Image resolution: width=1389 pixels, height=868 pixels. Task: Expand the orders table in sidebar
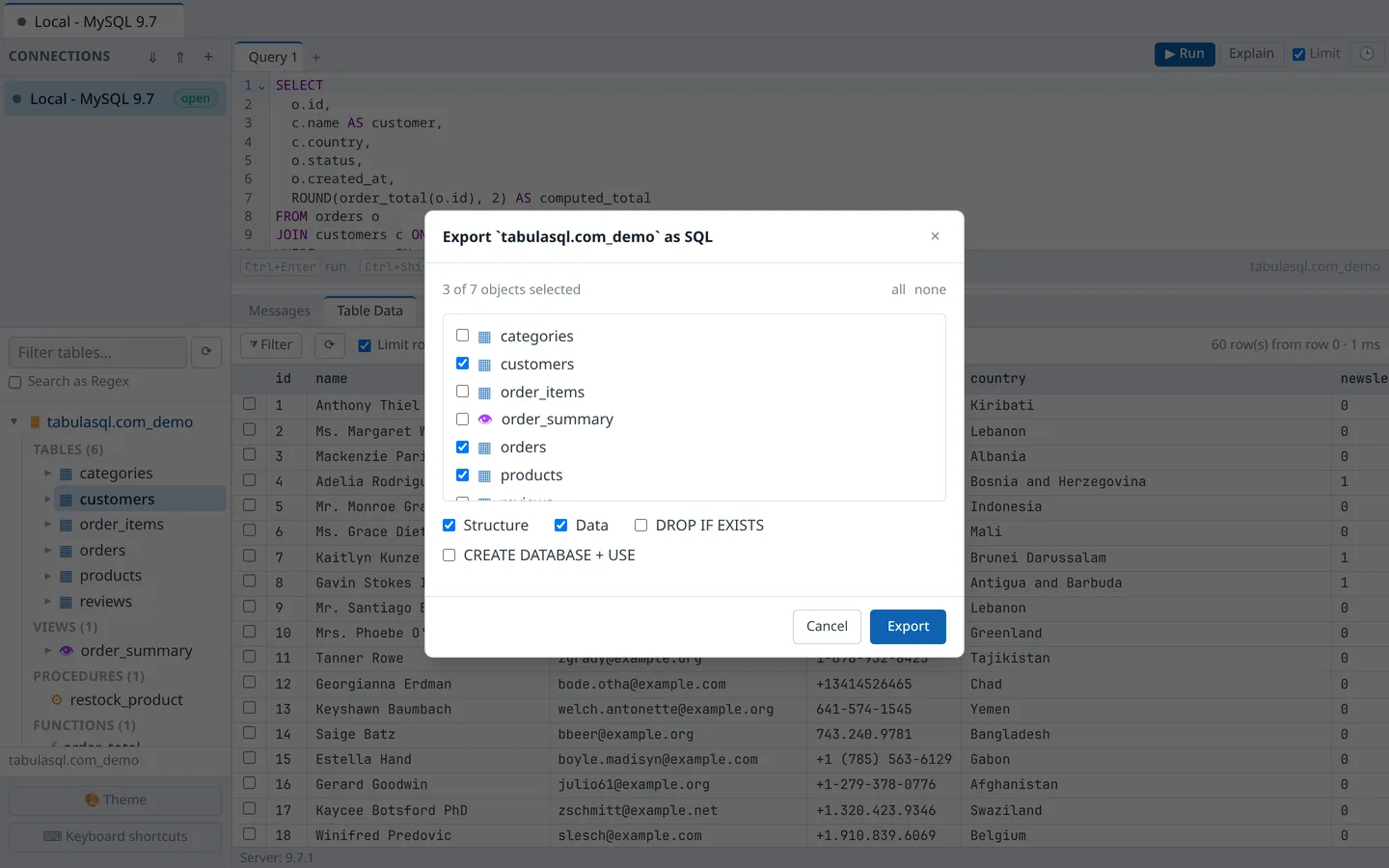pyautogui.click(x=47, y=550)
